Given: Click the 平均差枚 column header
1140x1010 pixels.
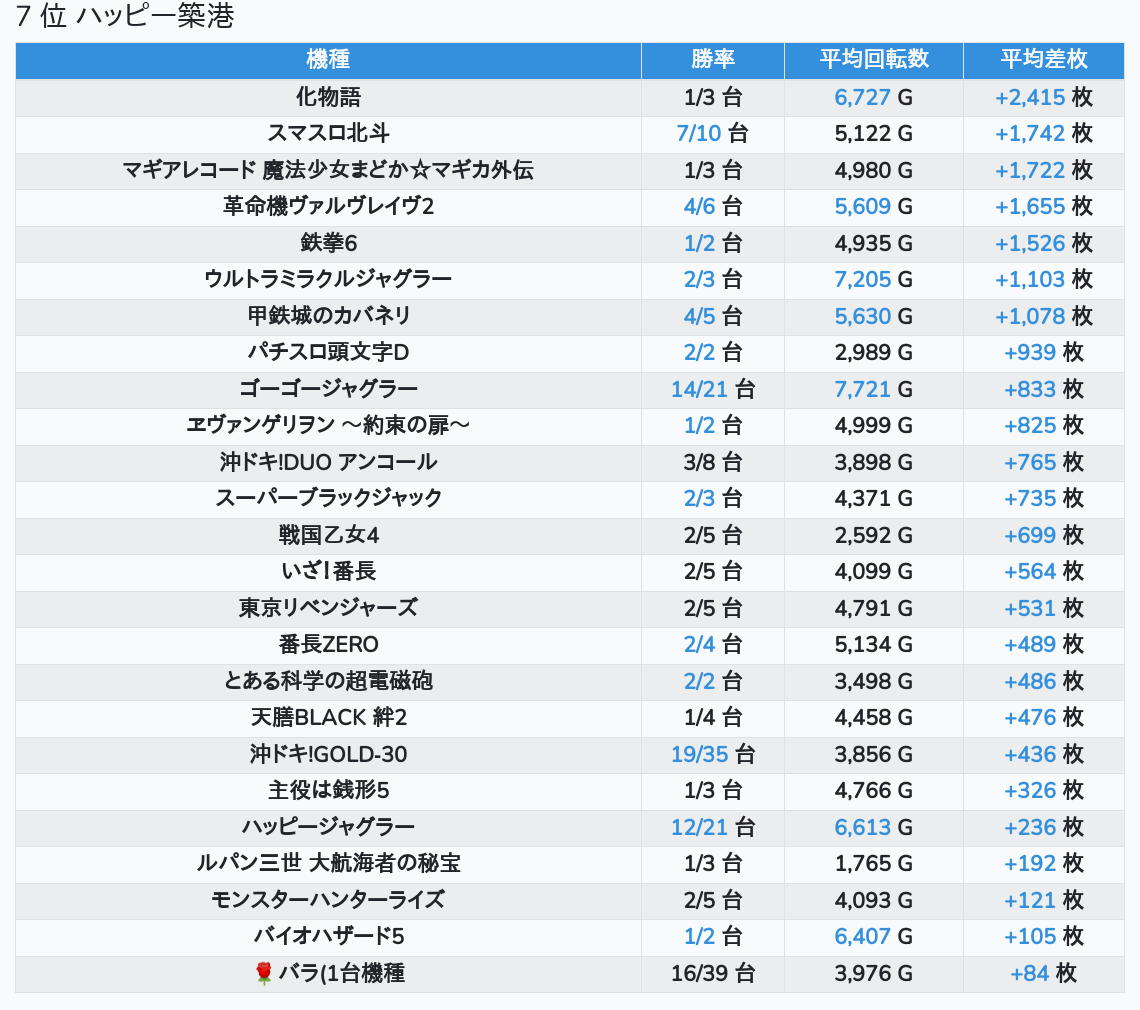Looking at the screenshot, I should [x=1043, y=60].
